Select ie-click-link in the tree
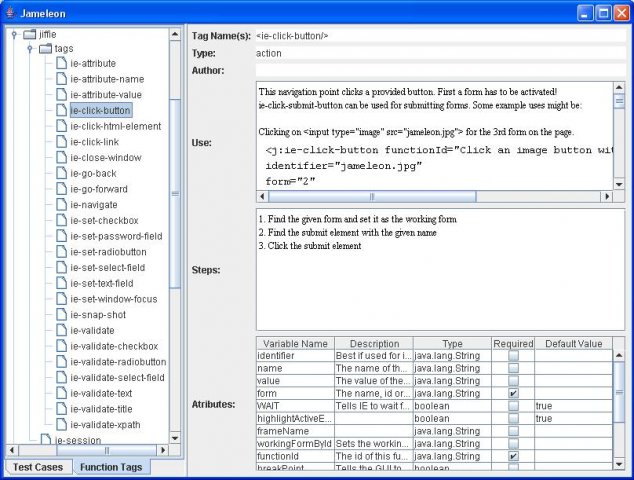Image resolution: width=634 pixels, height=480 pixels. 94,142
